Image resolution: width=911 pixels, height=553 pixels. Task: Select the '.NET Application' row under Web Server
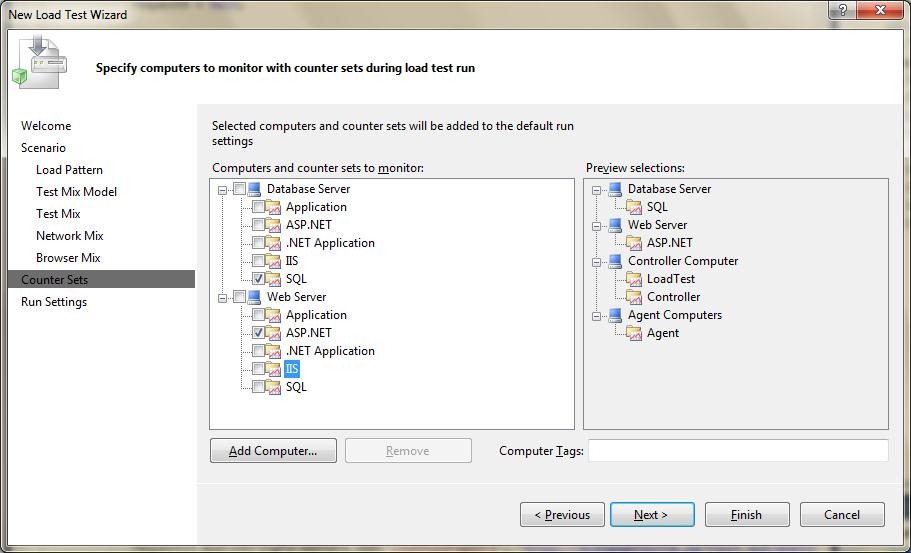330,351
